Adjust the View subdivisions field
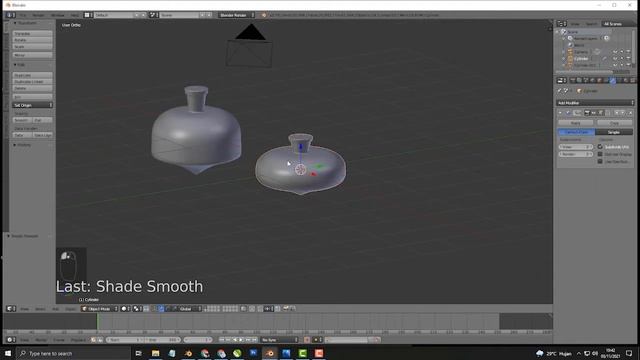Screen dimensions: 640x360 click(x=576, y=147)
